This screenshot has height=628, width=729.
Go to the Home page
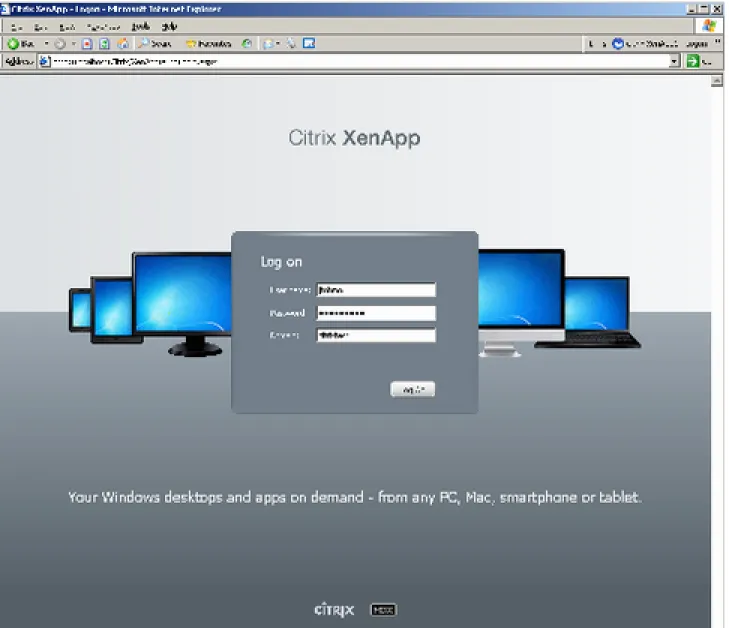pos(123,44)
